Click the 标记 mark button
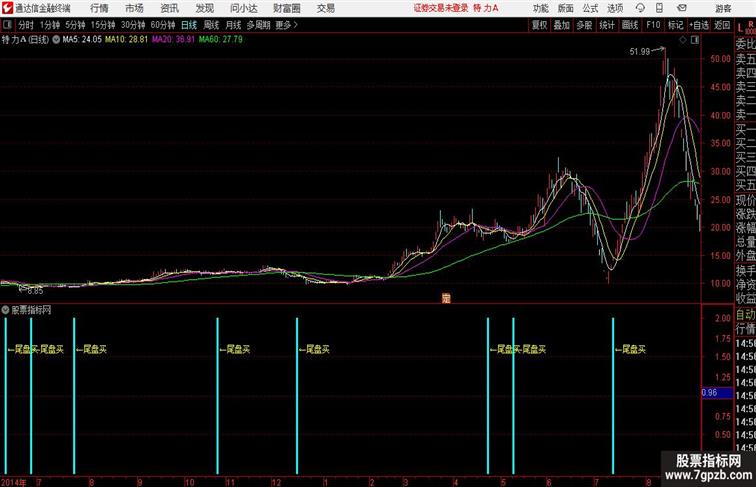756x487 pixels. click(675, 25)
